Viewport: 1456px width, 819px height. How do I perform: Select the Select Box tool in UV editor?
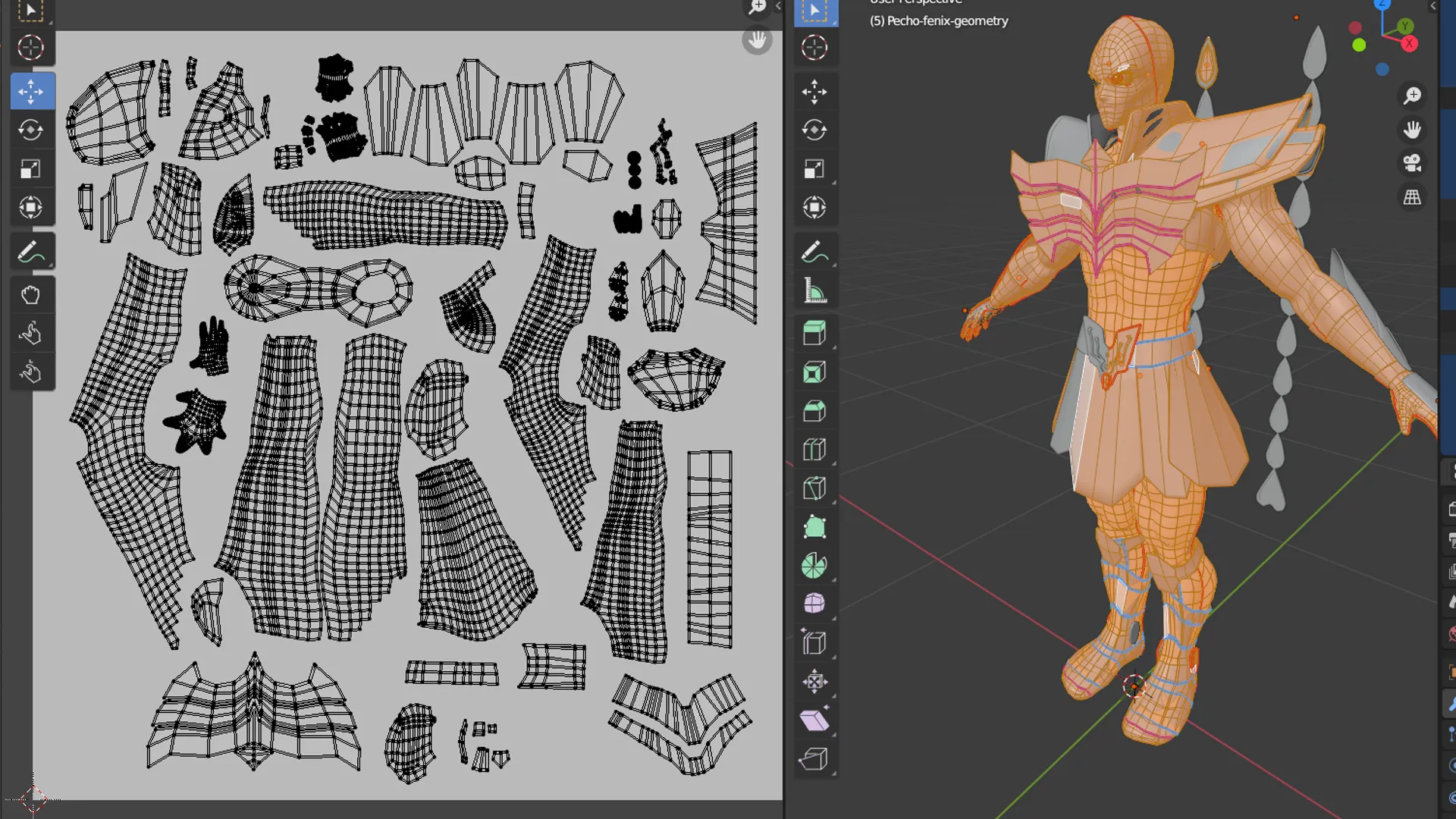pyautogui.click(x=30, y=11)
